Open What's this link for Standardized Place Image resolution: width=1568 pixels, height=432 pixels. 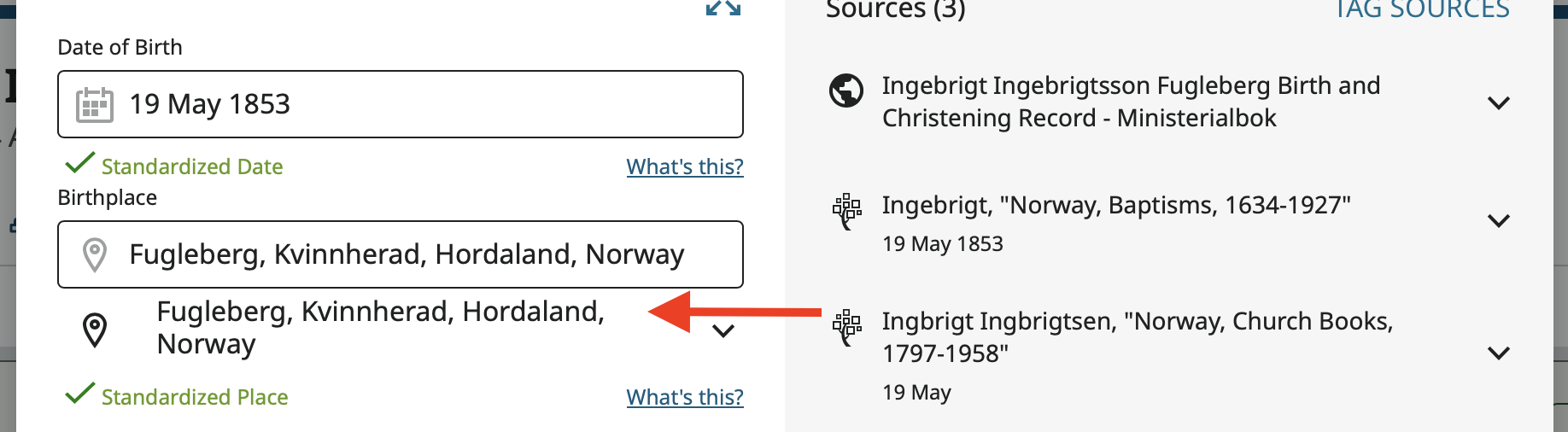[684, 397]
